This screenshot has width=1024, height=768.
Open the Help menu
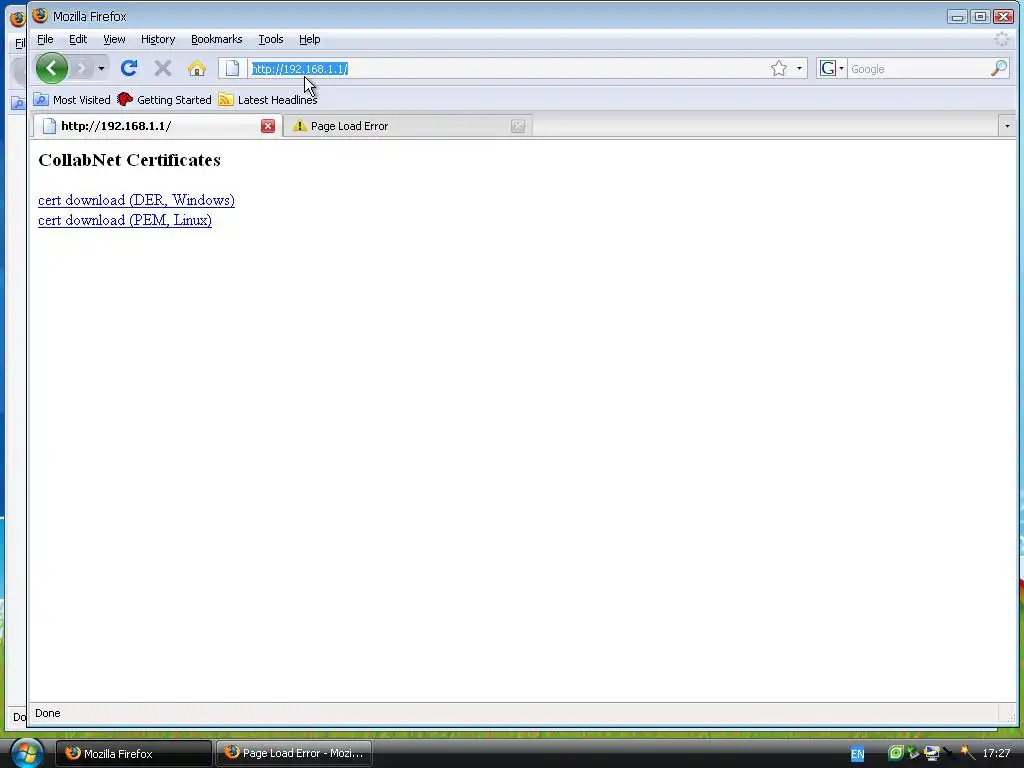tap(310, 39)
